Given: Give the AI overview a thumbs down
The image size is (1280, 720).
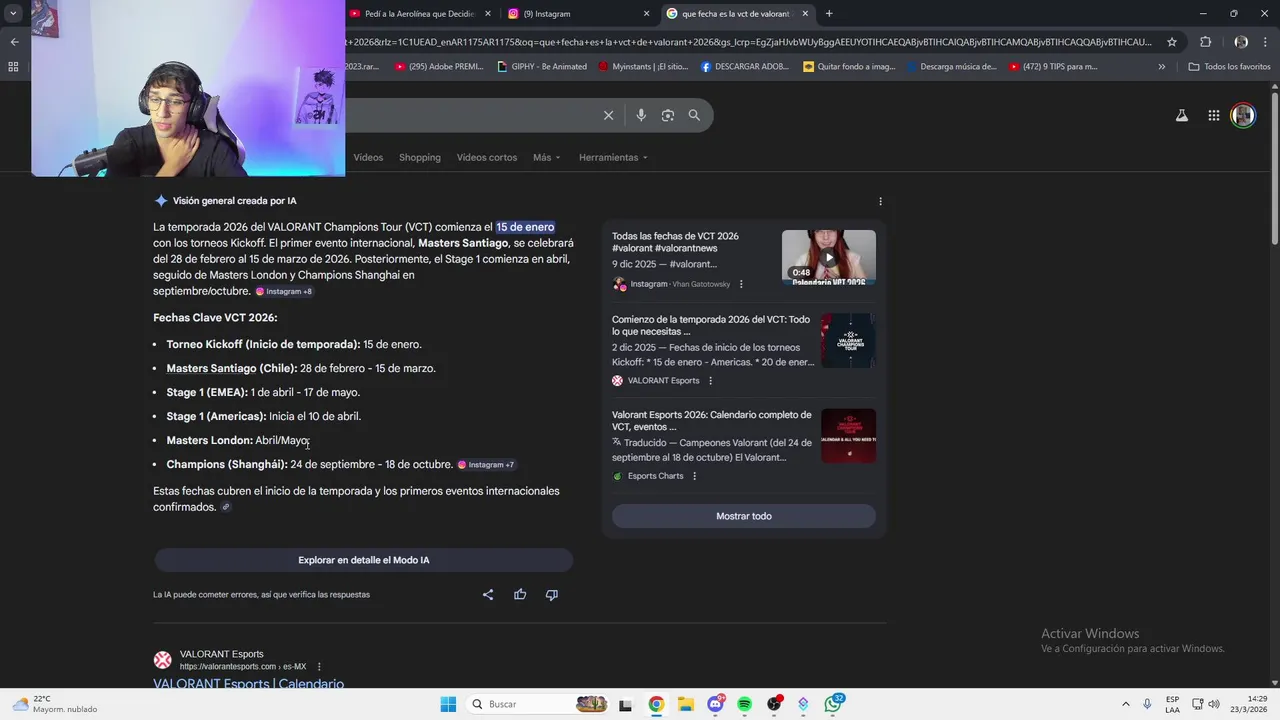Looking at the screenshot, I should [551, 594].
